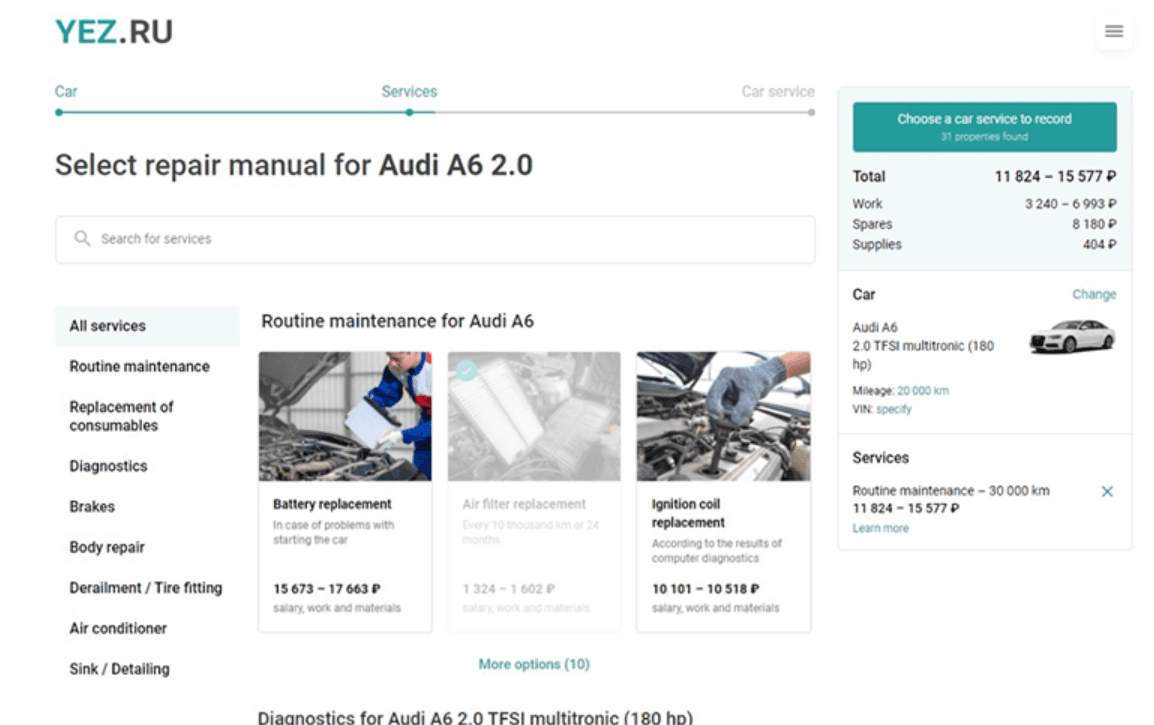Switch to the Brakes category
Screen dimensions: 1154x725
[x=92, y=507]
